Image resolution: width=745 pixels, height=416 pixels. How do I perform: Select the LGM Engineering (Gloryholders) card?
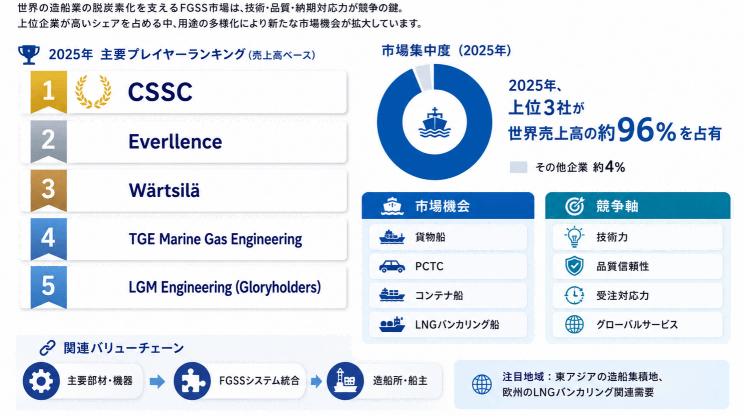click(x=183, y=287)
